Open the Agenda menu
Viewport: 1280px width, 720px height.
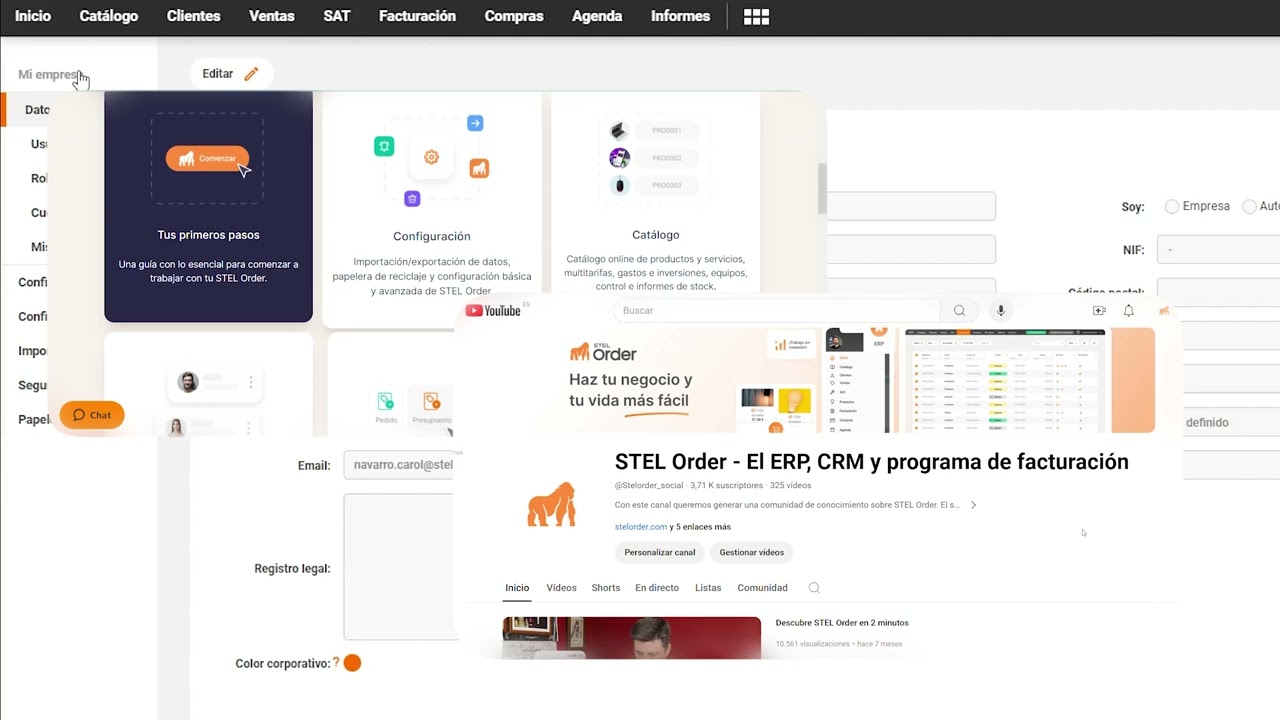(597, 16)
